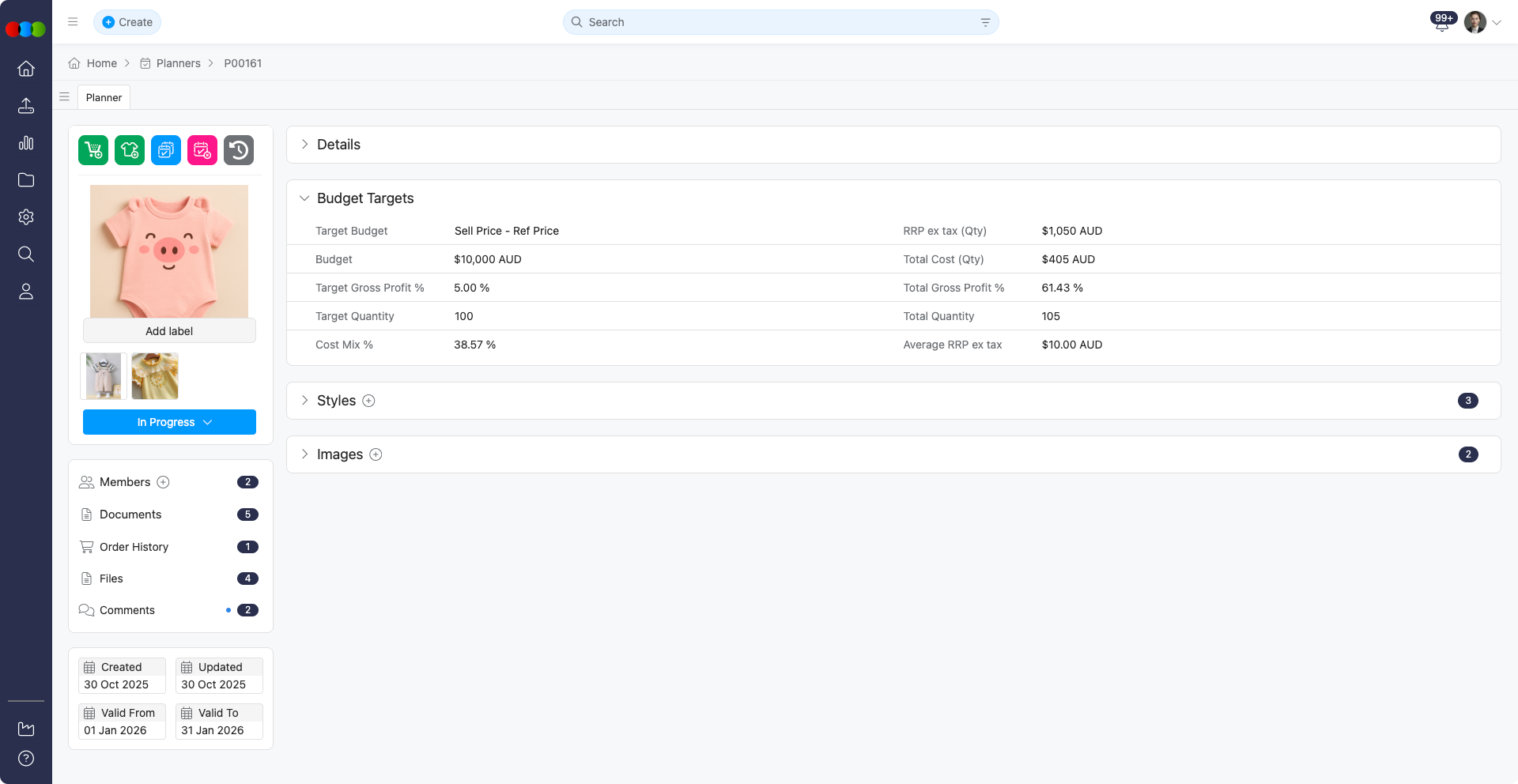Open the user profile dropdown arrow
This screenshot has width=1518, height=784.
click(x=1497, y=23)
